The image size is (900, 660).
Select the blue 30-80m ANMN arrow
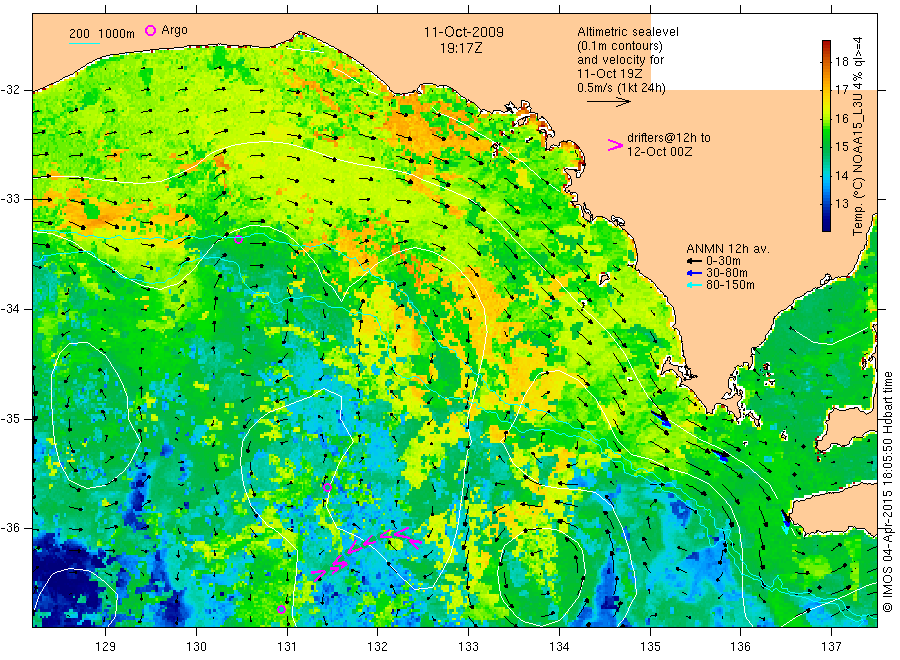(692, 274)
